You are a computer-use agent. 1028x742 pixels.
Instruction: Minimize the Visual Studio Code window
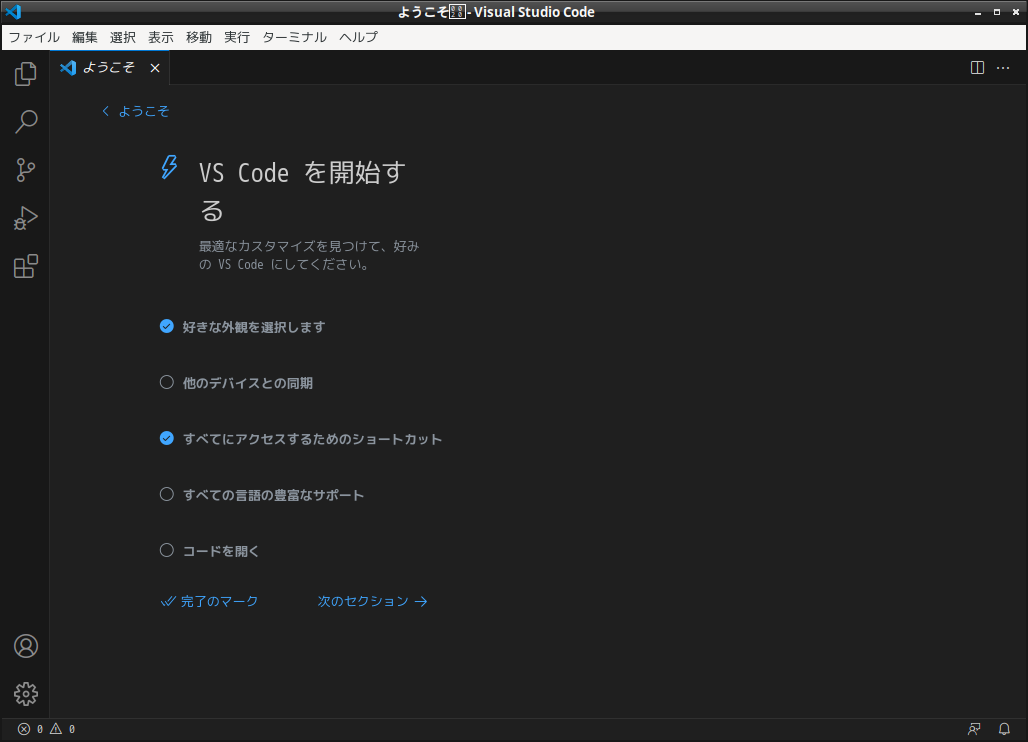(x=978, y=12)
